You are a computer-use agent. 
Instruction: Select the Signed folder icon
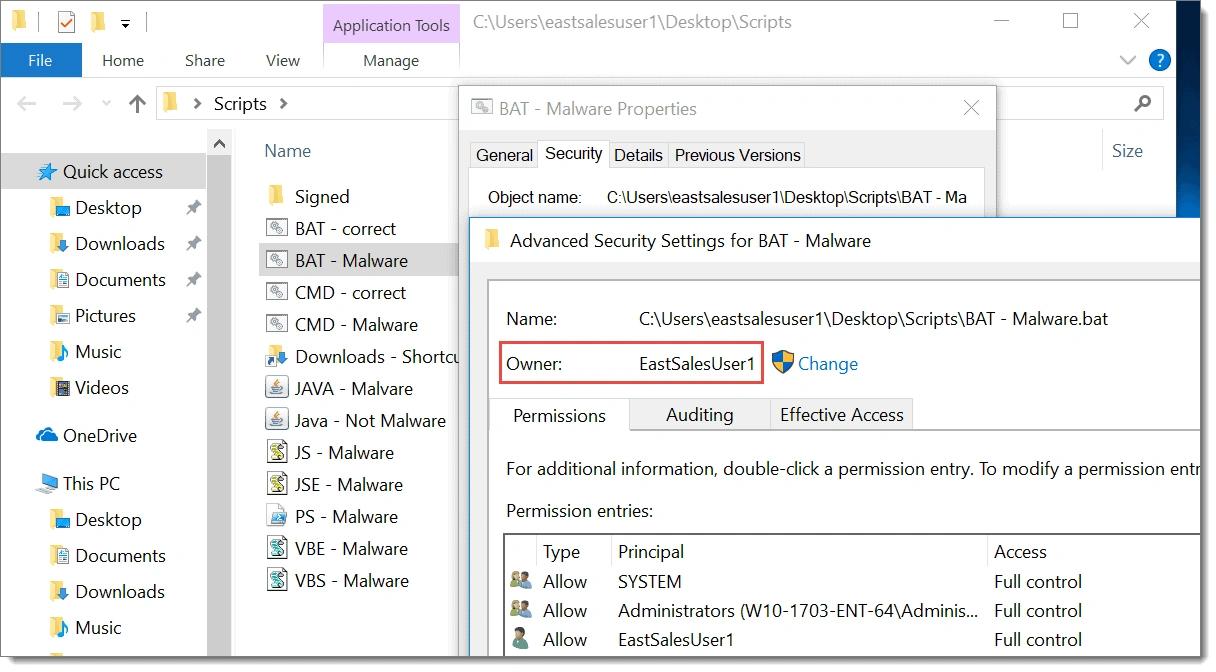(x=277, y=195)
